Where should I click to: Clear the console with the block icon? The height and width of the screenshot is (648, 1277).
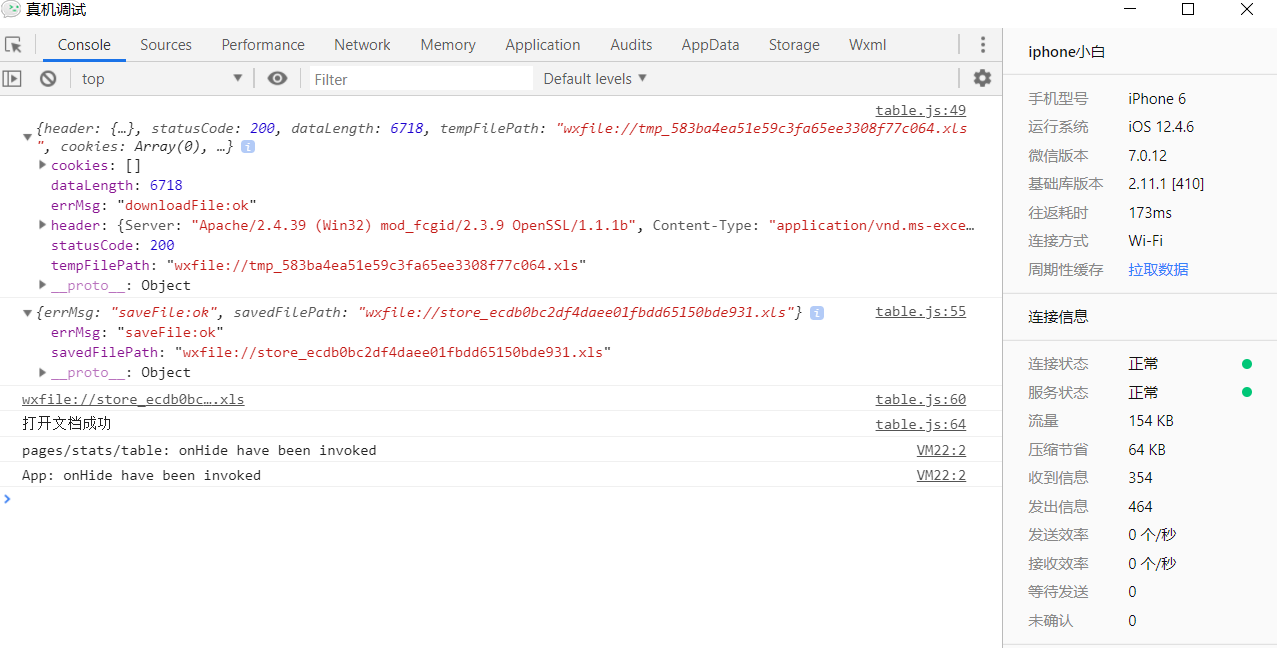[x=48, y=79]
